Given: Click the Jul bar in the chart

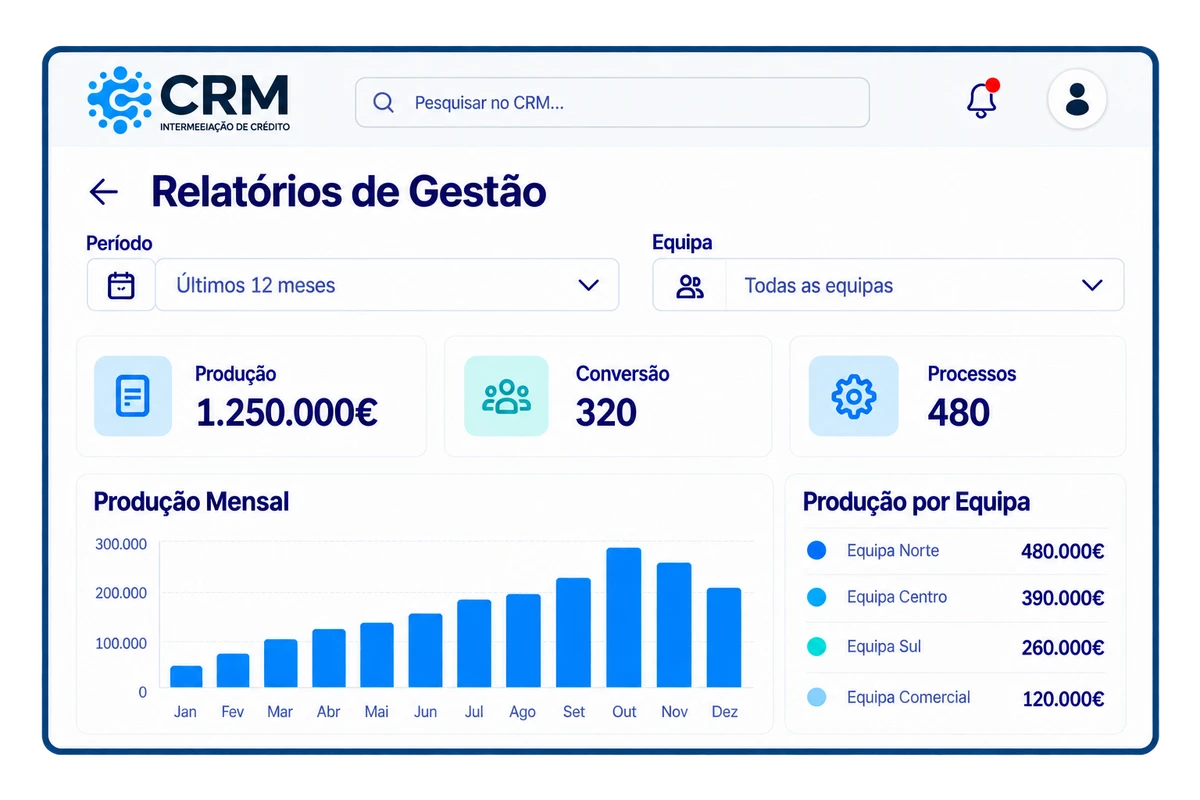Looking at the screenshot, I should (x=474, y=643).
